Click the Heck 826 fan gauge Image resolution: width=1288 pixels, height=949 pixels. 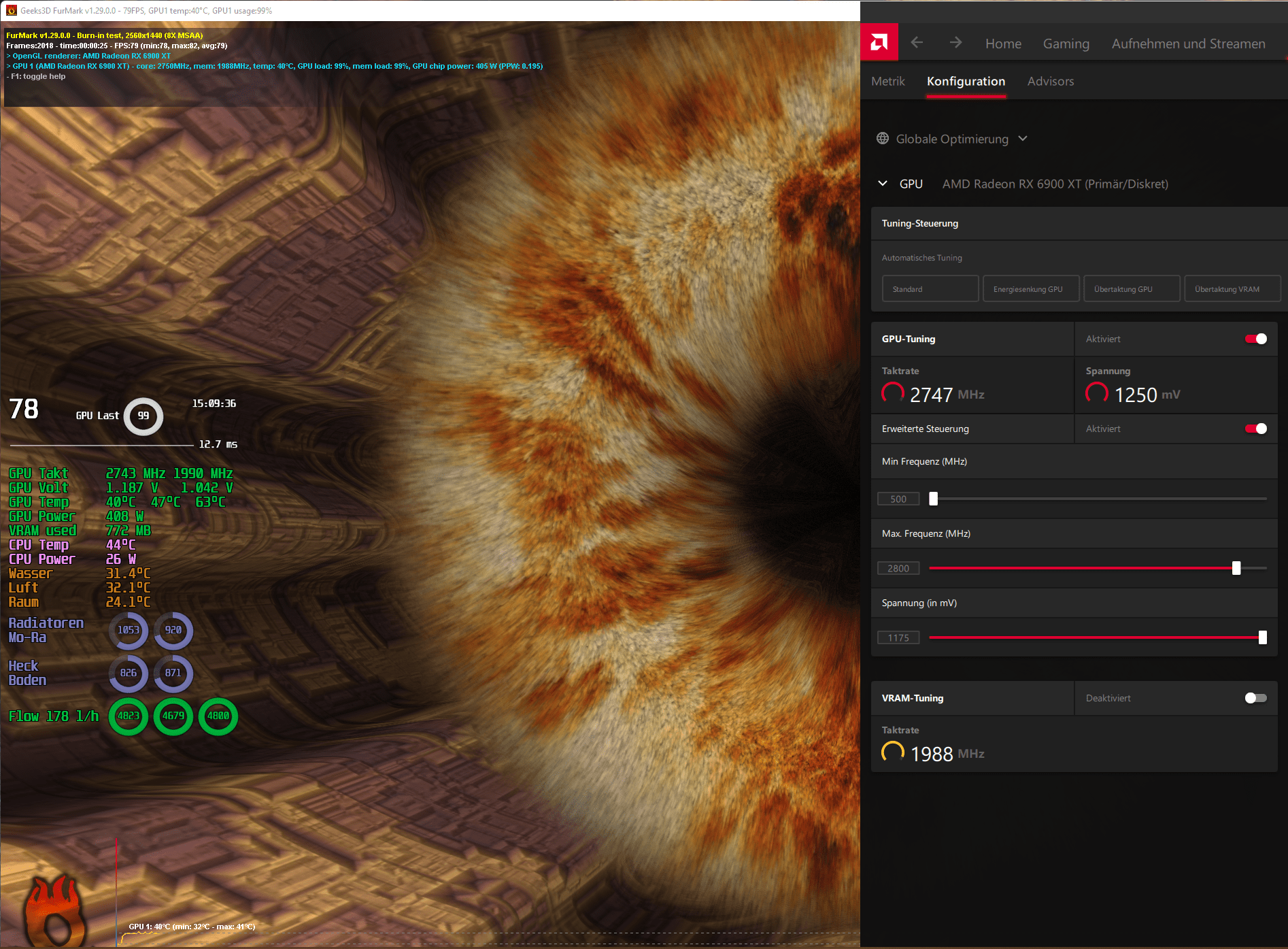129,673
